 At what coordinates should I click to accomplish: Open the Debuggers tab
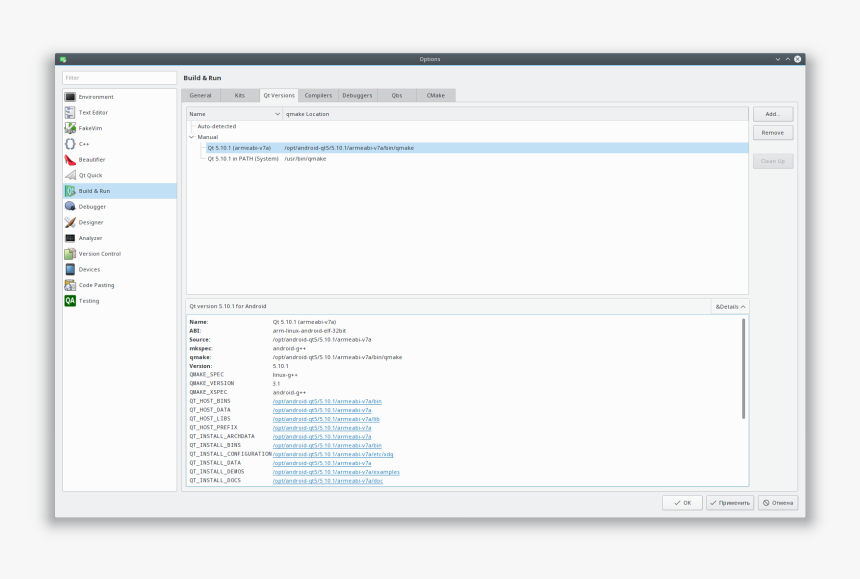point(358,95)
